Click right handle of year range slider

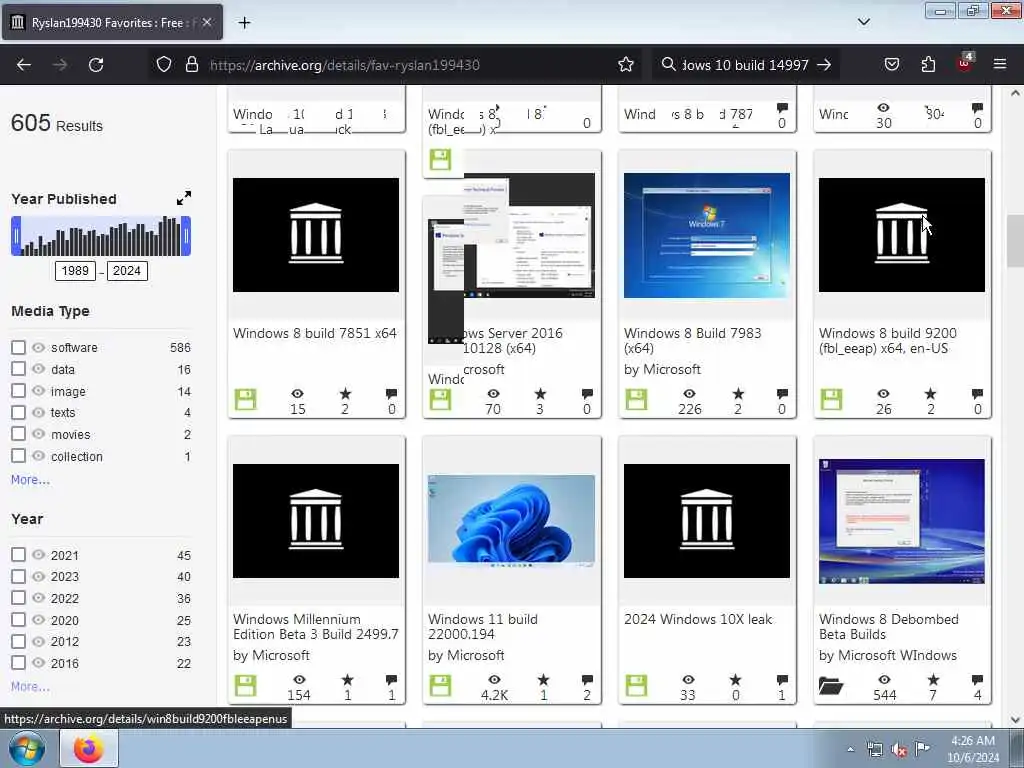186,236
